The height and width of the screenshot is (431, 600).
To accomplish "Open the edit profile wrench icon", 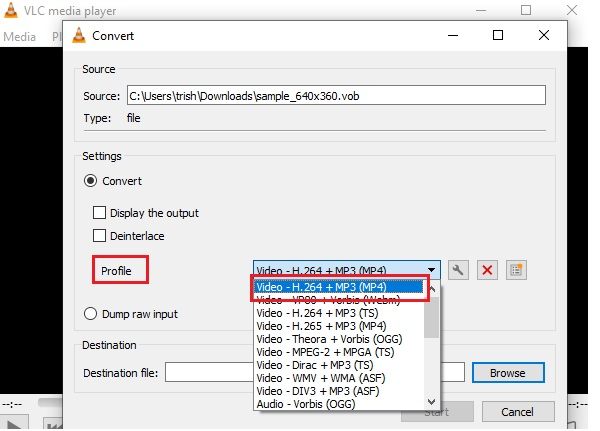I will [x=458, y=270].
